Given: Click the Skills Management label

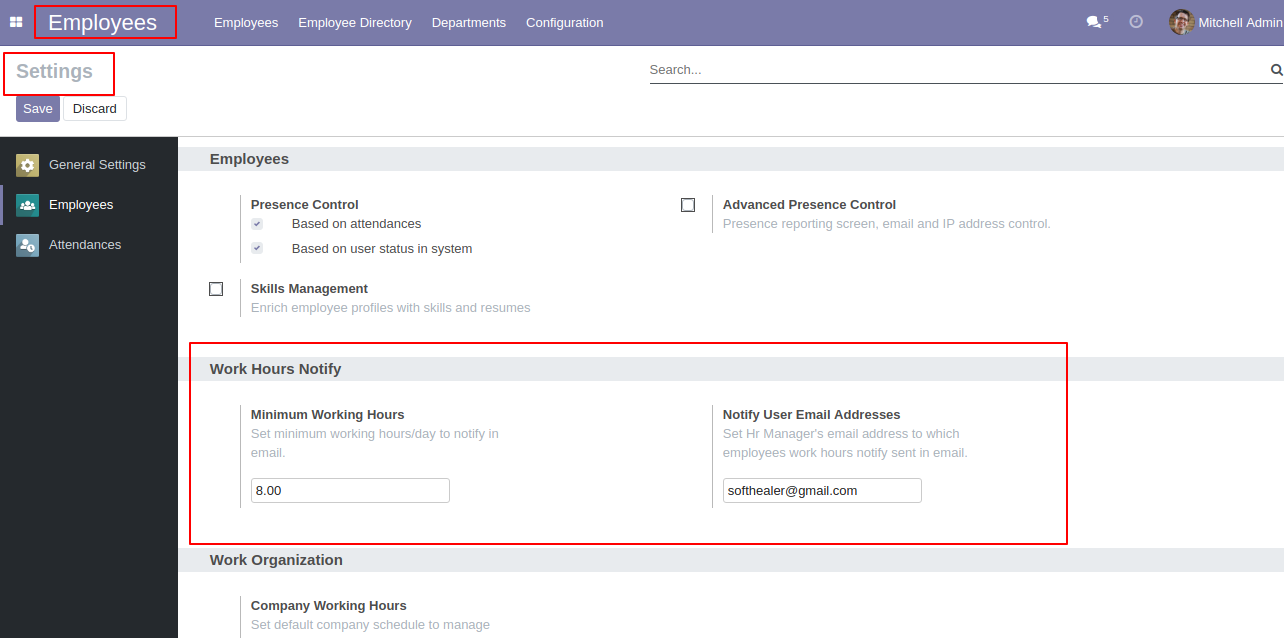Looking at the screenshot, I should pyautogui.click(x=309, y=289).
